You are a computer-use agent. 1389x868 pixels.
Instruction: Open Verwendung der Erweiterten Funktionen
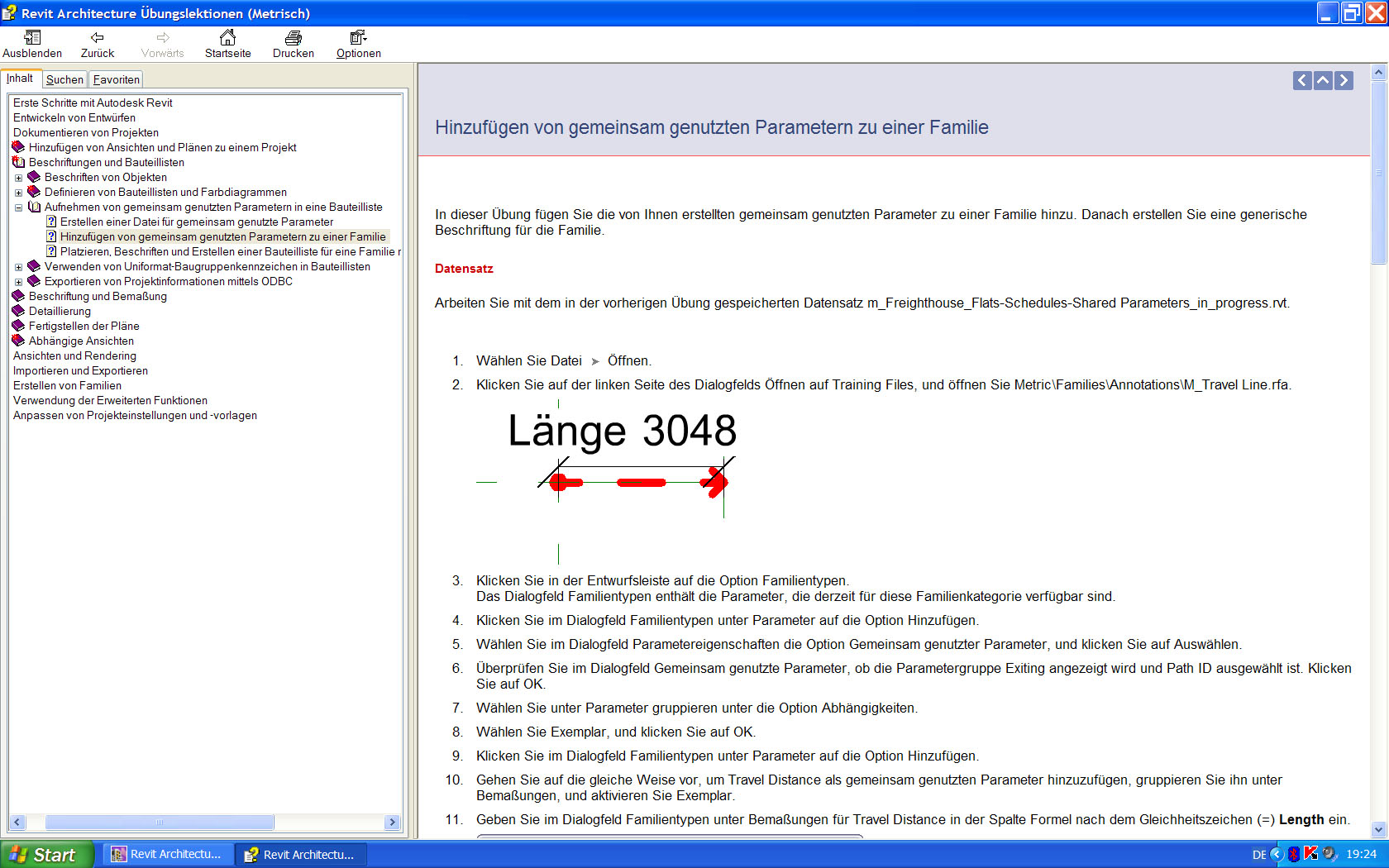point(110,400)
